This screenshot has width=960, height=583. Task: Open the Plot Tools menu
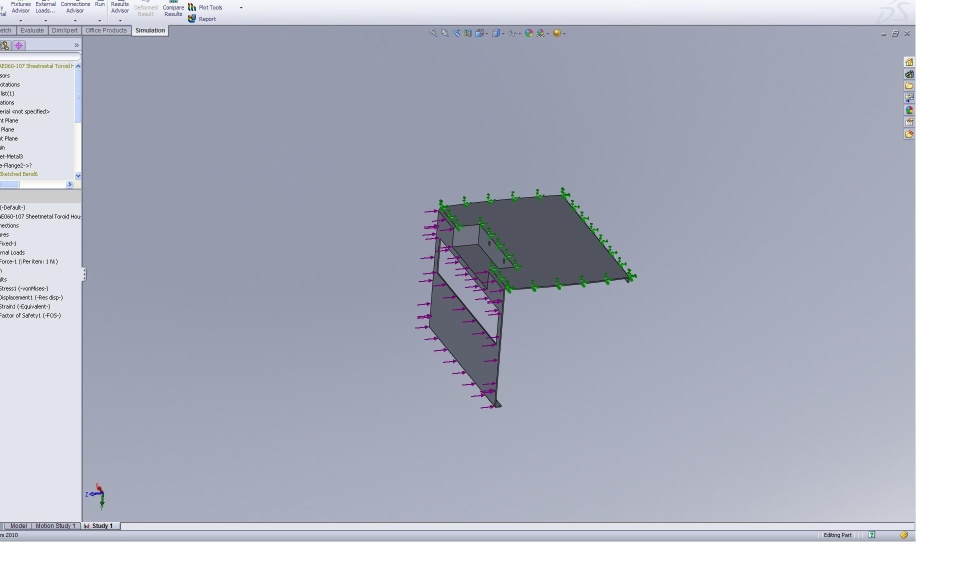(205, 7)
